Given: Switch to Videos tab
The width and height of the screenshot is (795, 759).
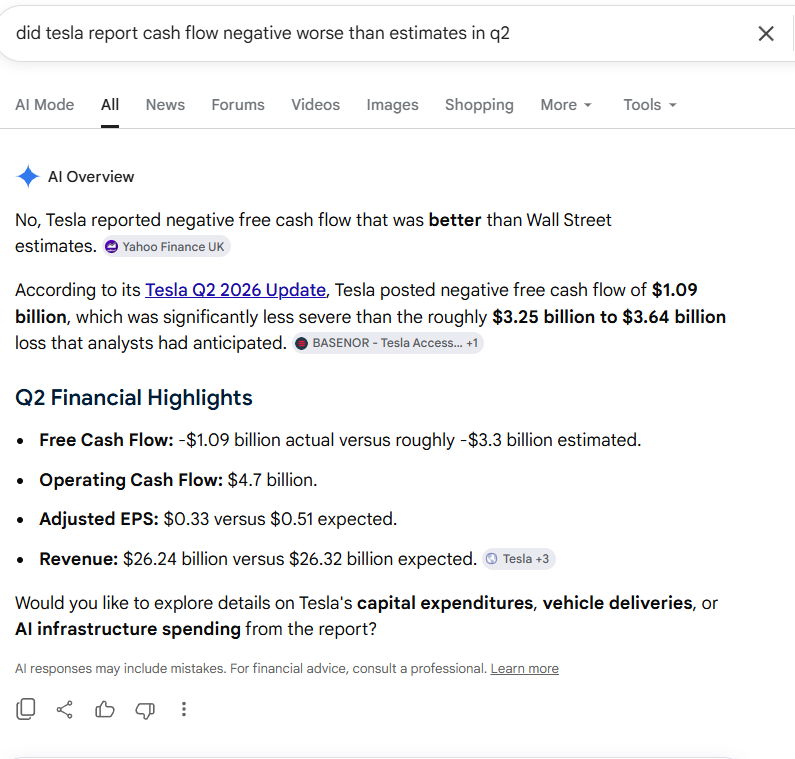Looking at the screenshot, I should [315, 104].
